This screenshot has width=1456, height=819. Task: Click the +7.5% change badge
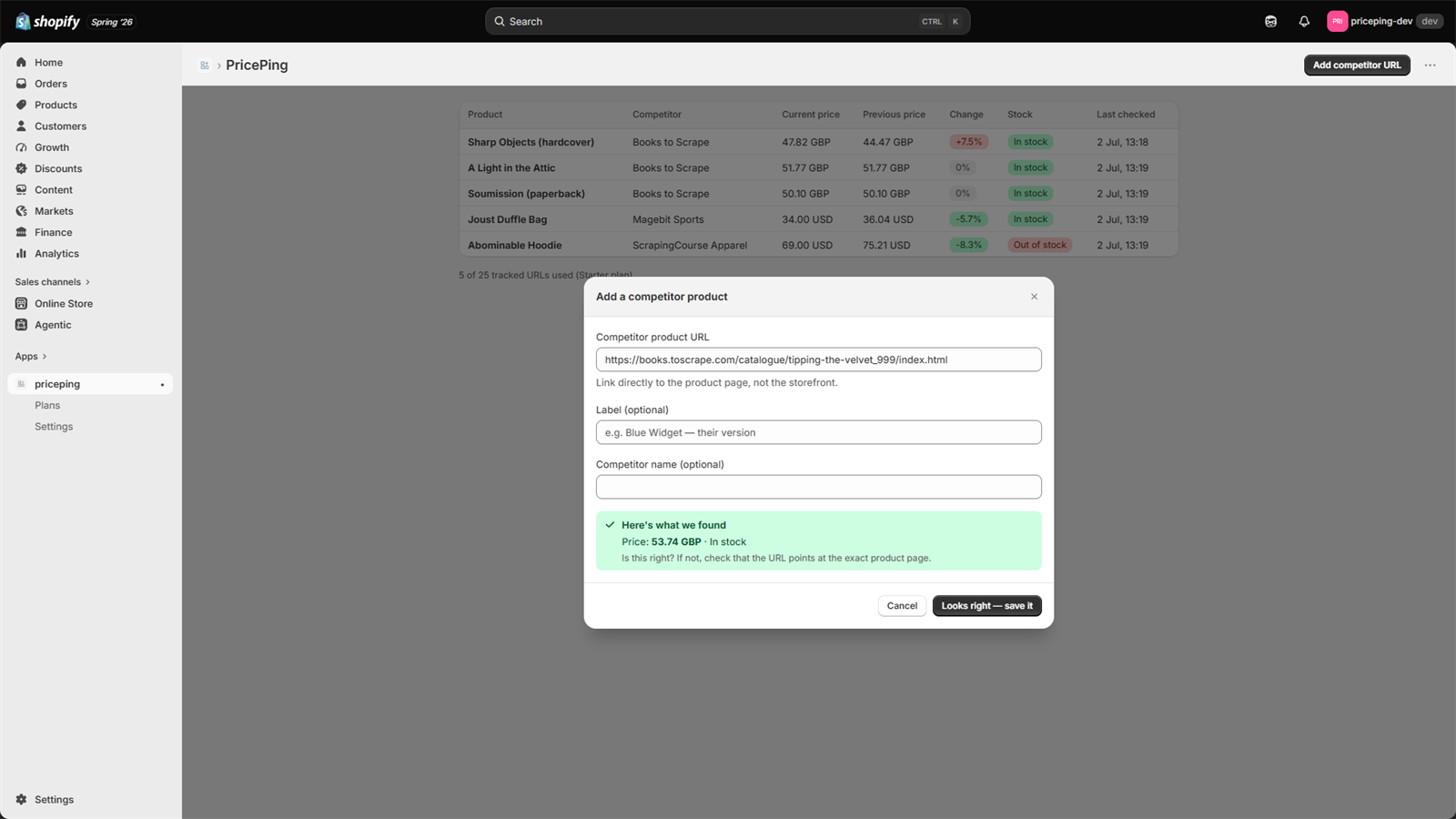tap(968, 142)
